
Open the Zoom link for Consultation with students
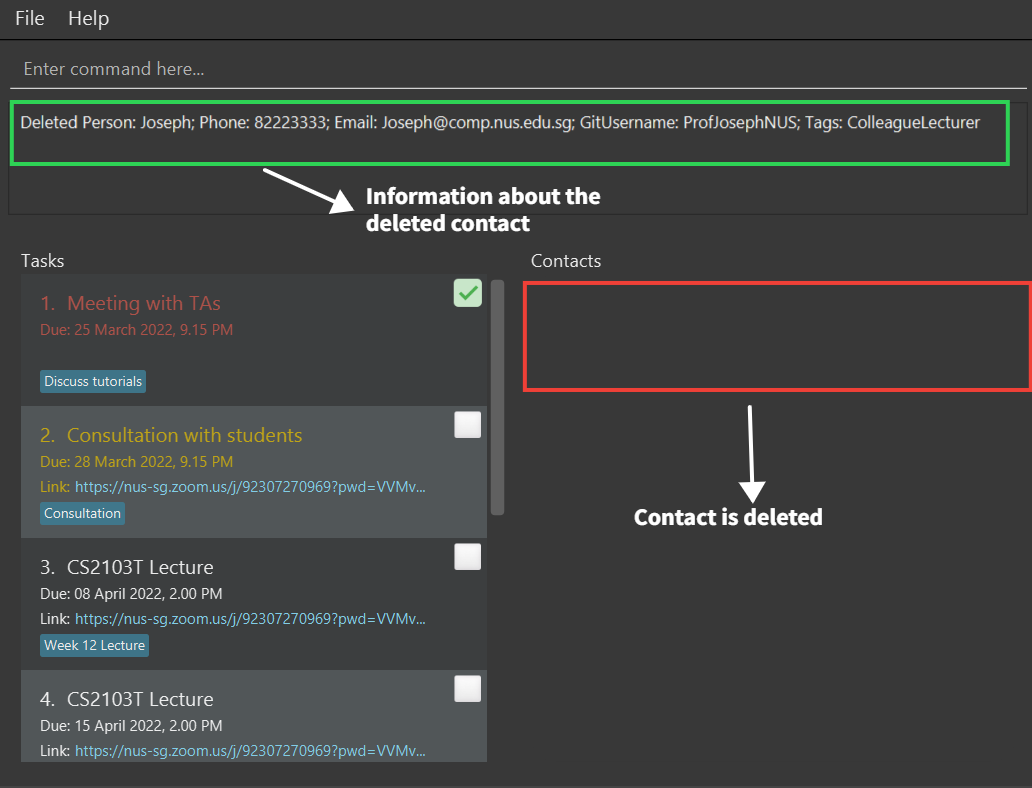[x=250, y=487]
